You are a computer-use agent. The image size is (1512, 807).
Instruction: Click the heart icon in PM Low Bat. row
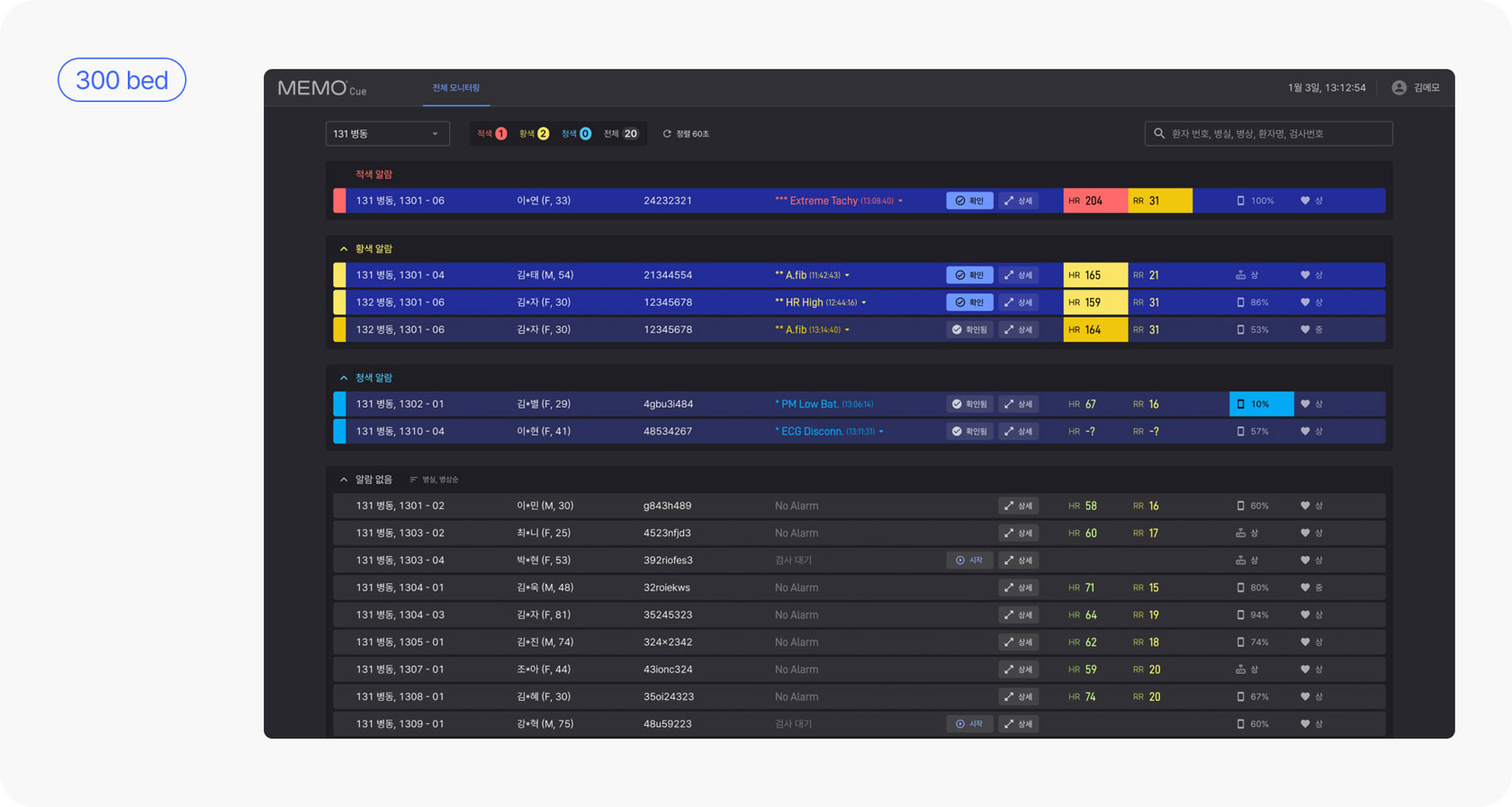click(x=1305, y=404)
